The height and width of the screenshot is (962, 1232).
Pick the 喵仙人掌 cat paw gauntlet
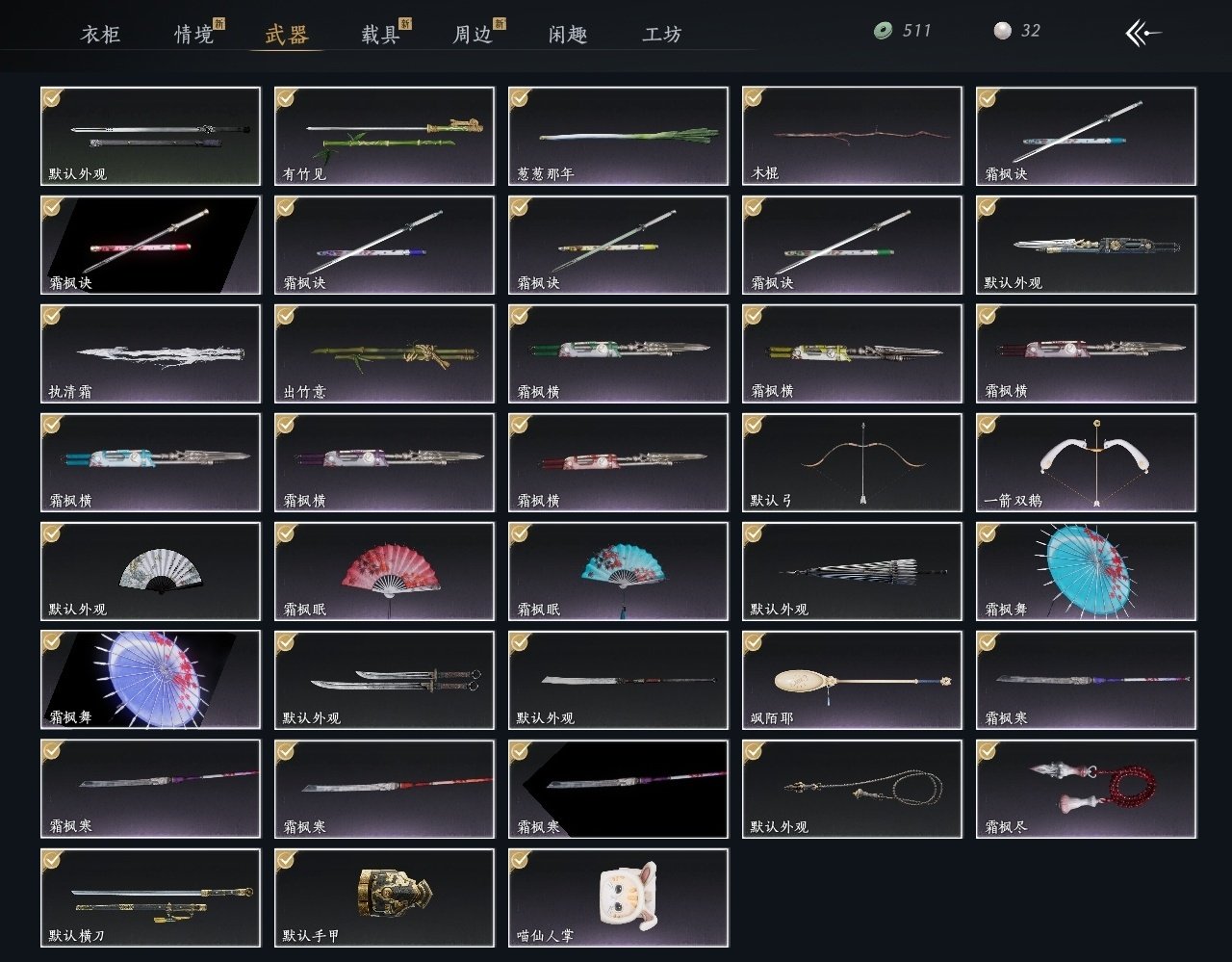click(x=618, y=897)
